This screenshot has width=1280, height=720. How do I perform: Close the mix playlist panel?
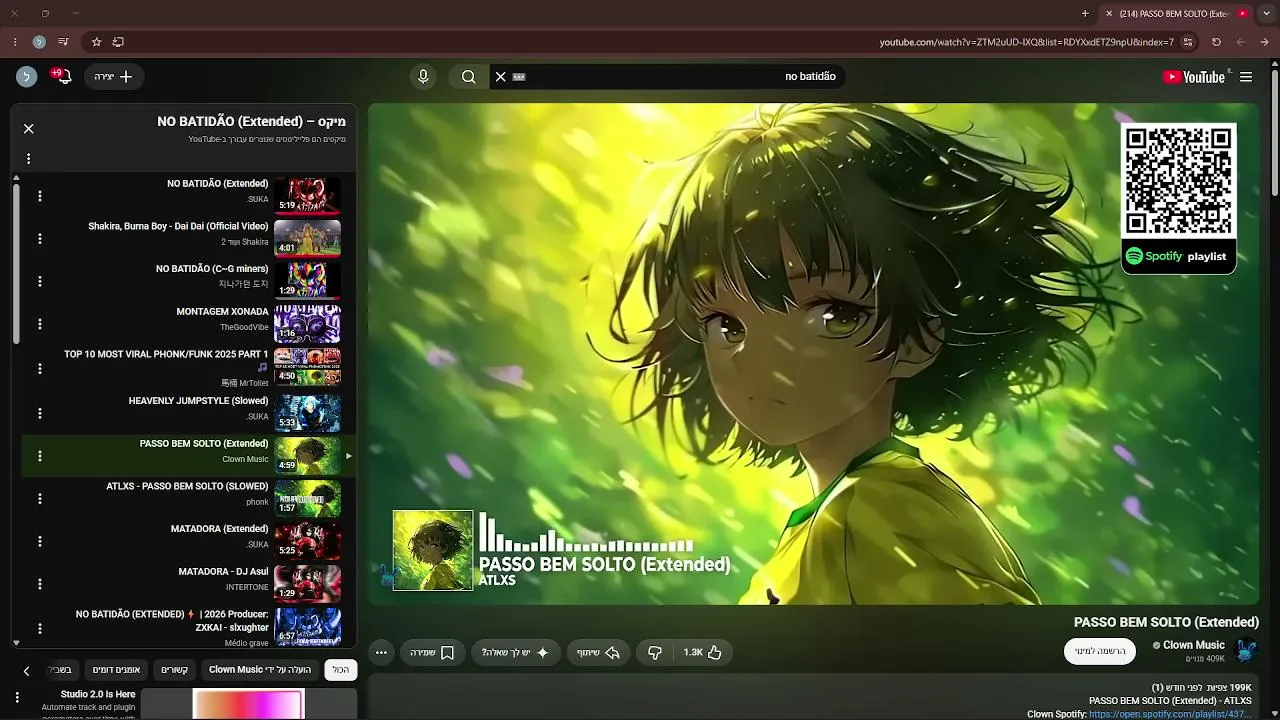pyautogui.click(x=29, y=129)
